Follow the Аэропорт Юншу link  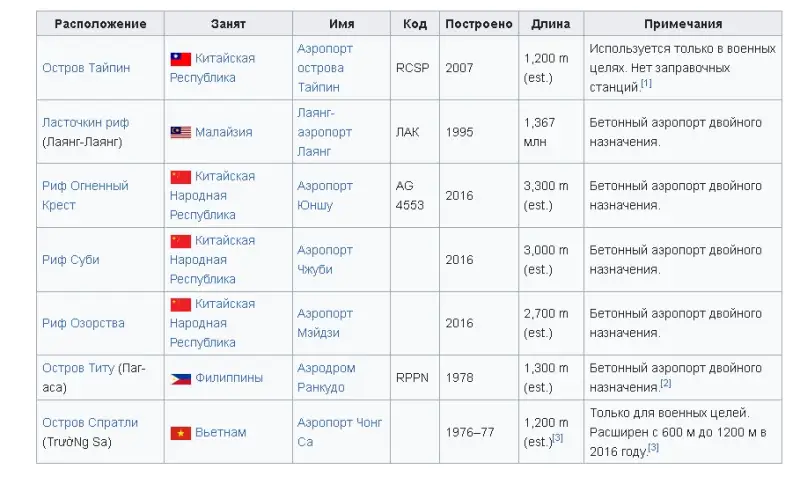pyautogui.click(x=325, y=196)
